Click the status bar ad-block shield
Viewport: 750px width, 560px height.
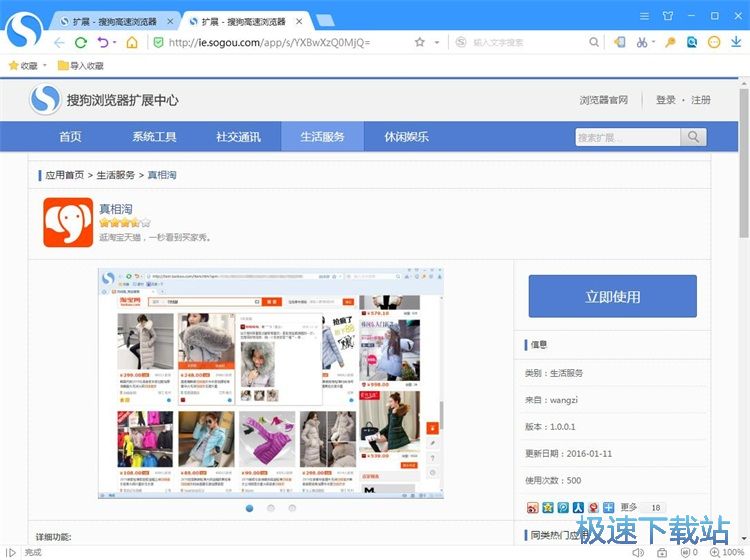tap(685, 552)
